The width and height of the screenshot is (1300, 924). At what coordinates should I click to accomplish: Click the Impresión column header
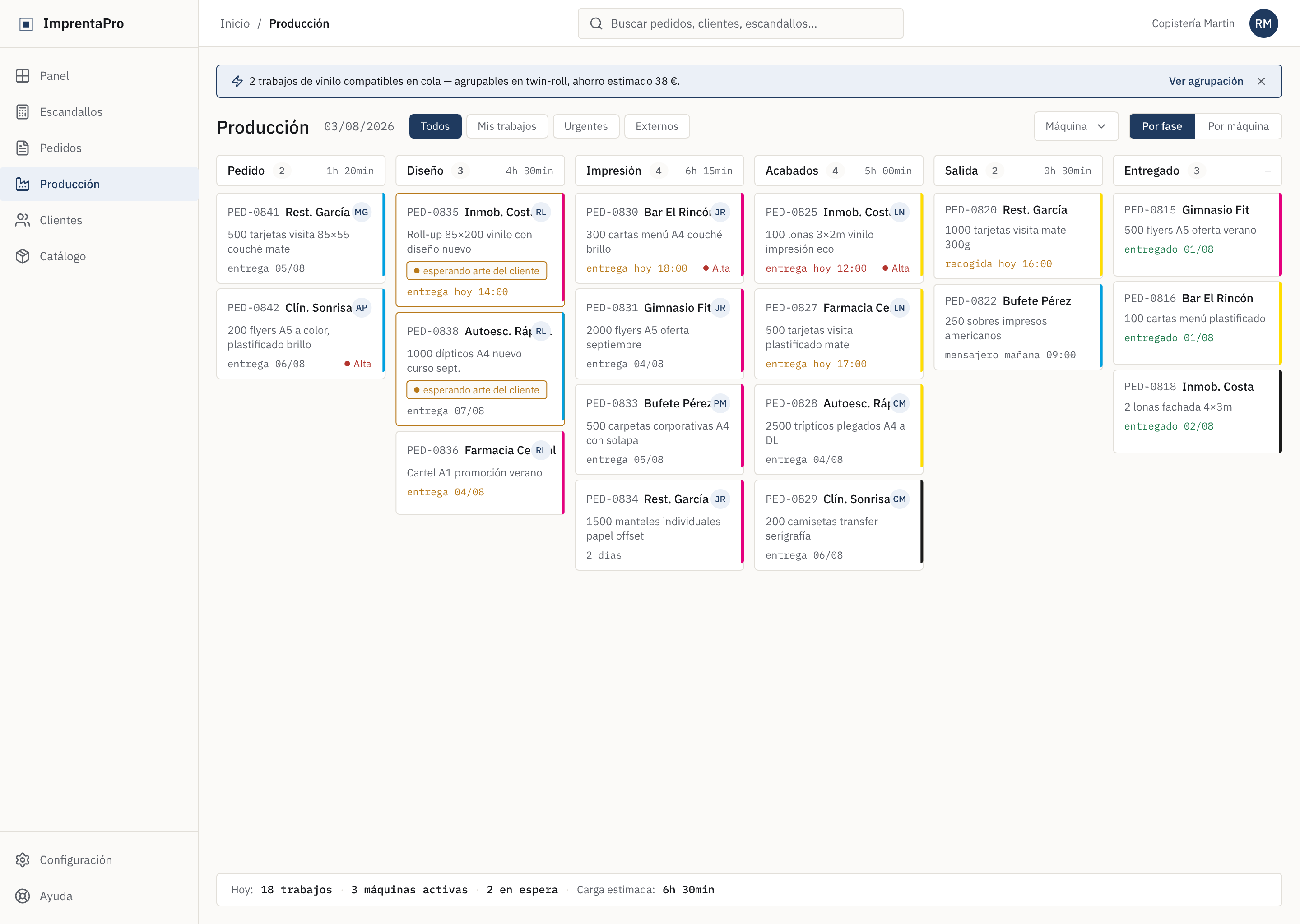click(x=659, y=171)
